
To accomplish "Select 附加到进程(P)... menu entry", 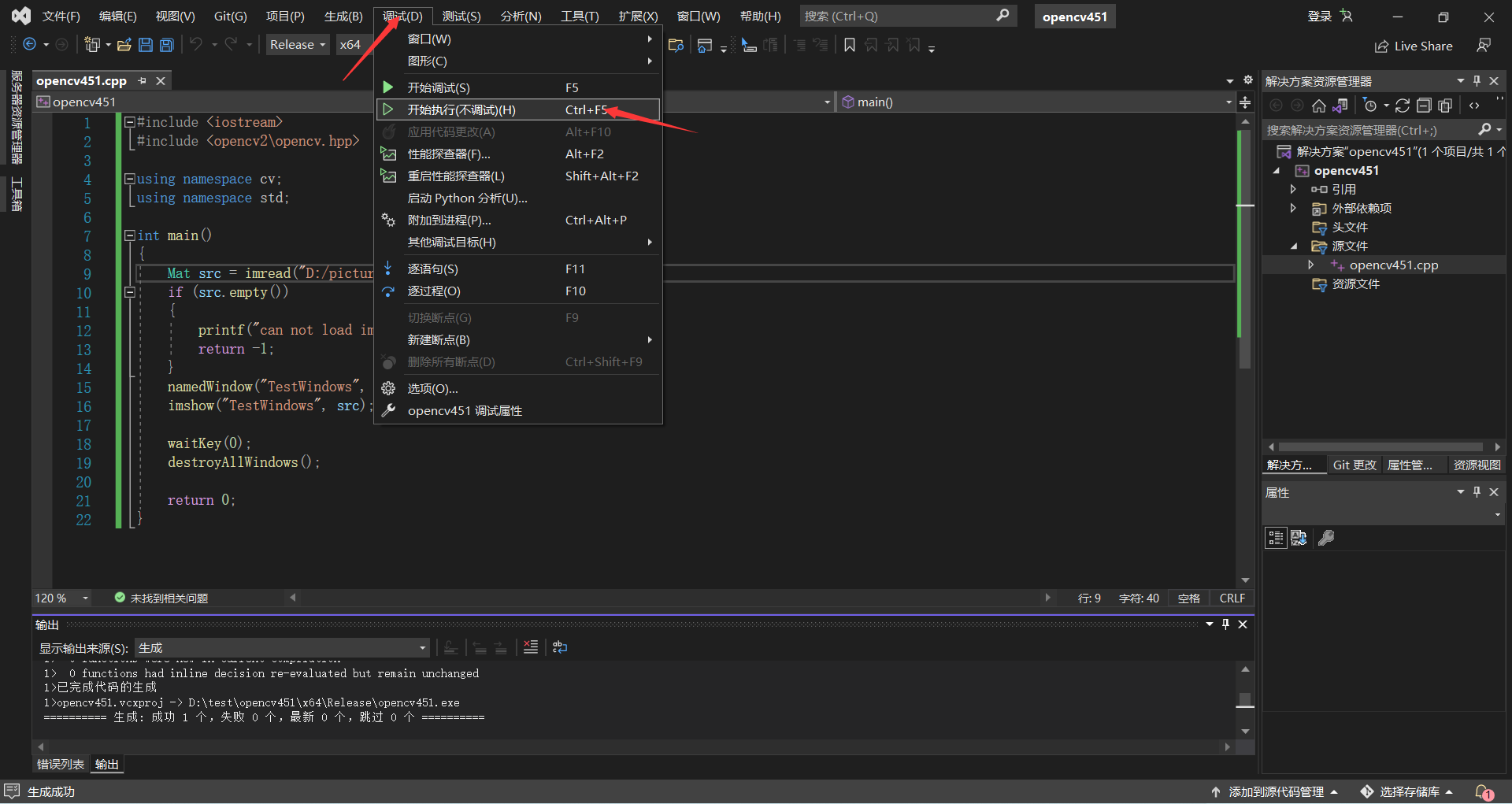I will [518, 220].
